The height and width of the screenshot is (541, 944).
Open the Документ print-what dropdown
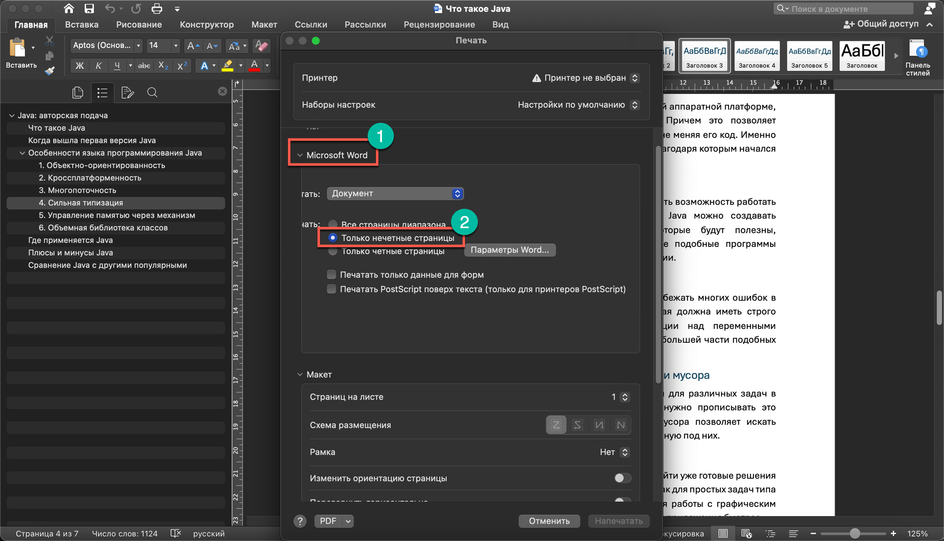[395, 193]
